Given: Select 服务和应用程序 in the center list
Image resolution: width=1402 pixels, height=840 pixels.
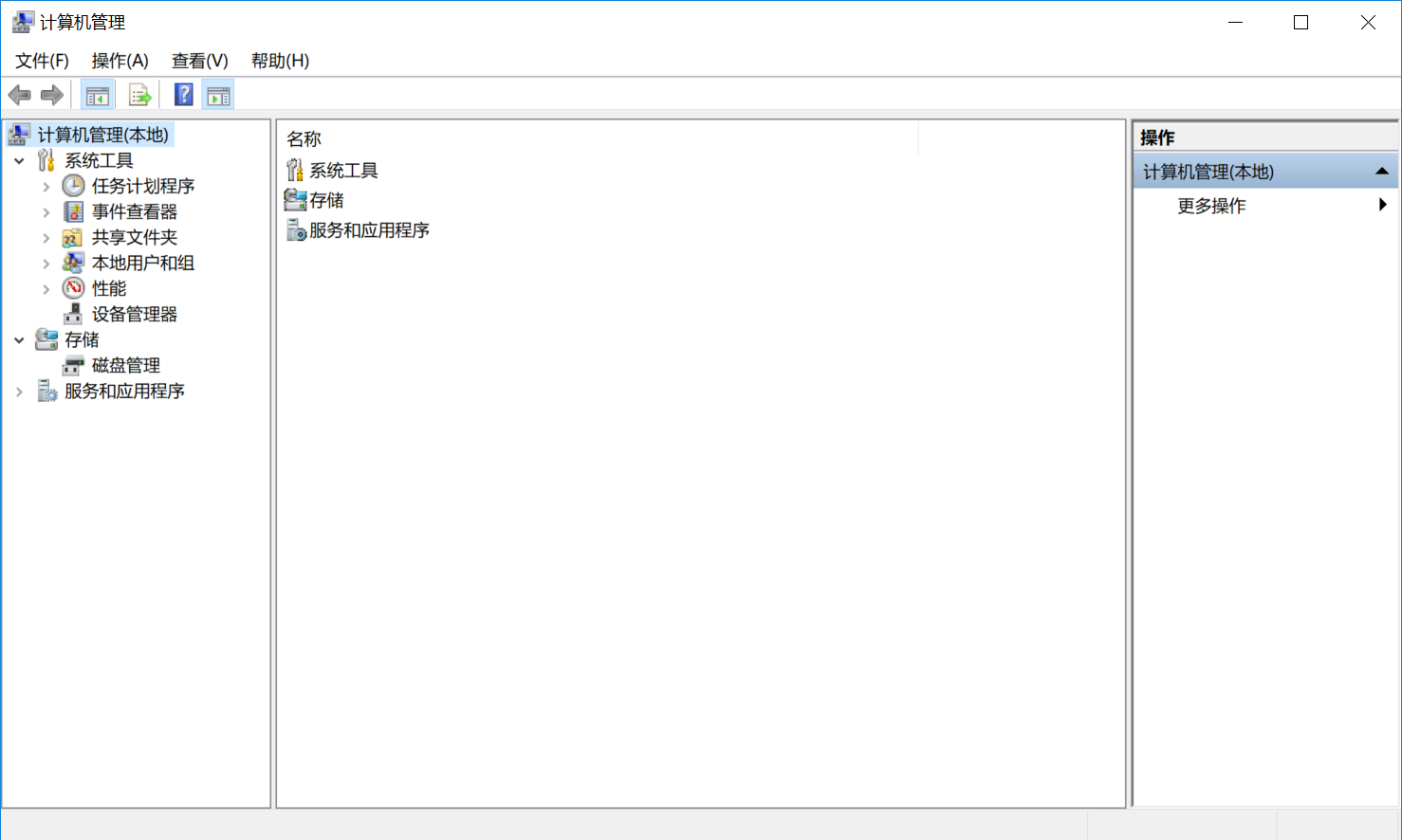Looking at the screenshot, I should coord(368,230).
